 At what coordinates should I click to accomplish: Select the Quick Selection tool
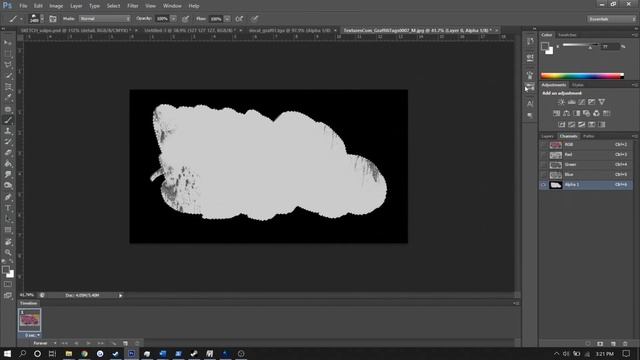click(8, 76)
